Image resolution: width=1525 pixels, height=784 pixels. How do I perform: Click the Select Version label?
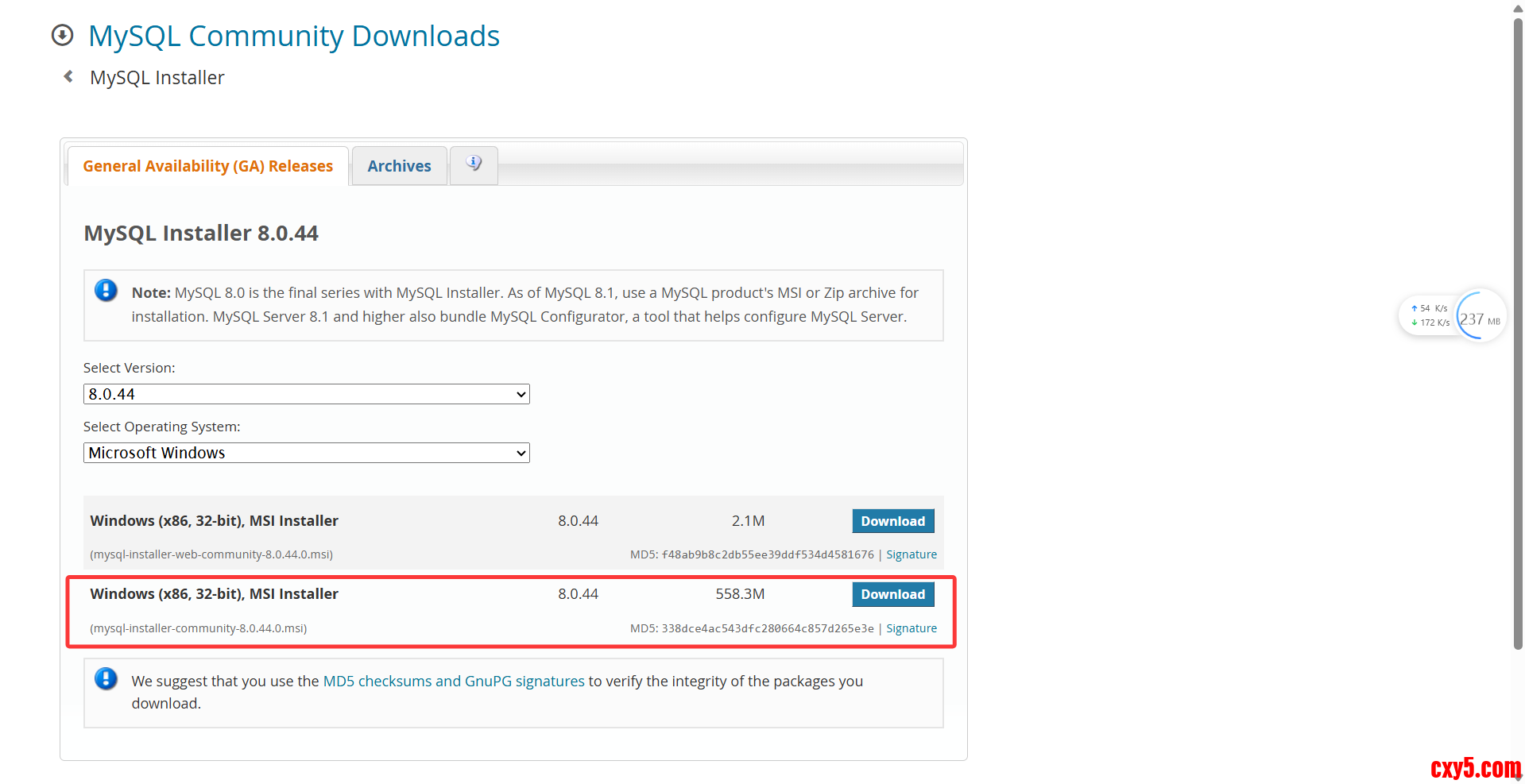[x=130, y=368]
